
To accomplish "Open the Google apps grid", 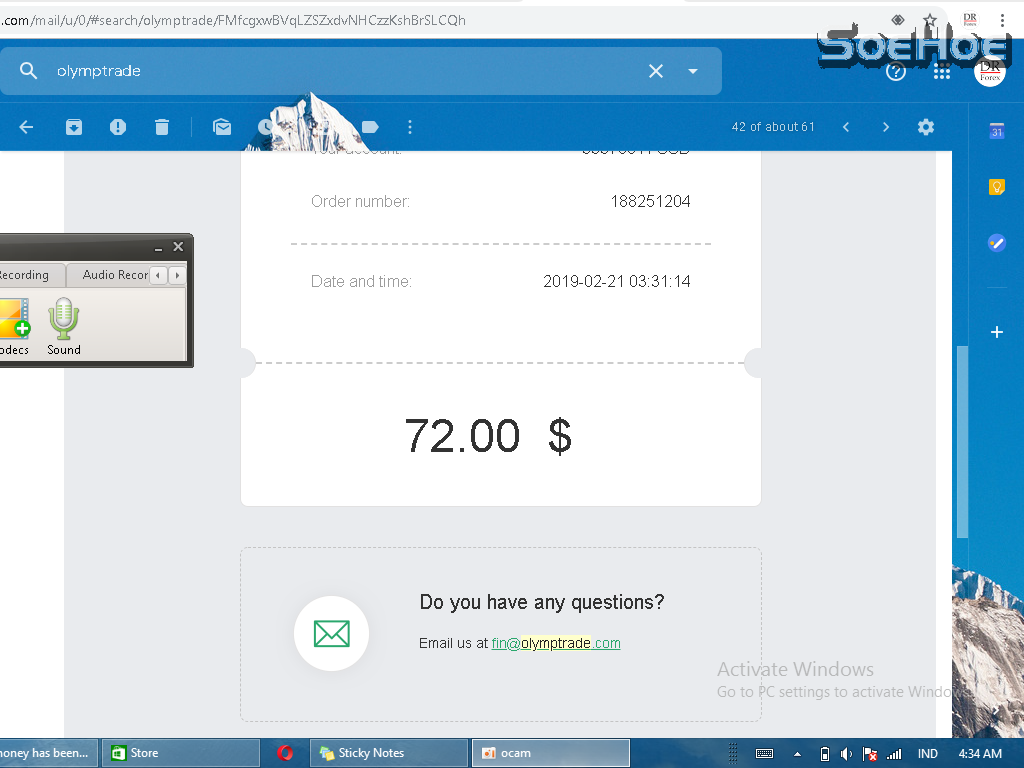I will pyautogui.click(x=941, y=71).
